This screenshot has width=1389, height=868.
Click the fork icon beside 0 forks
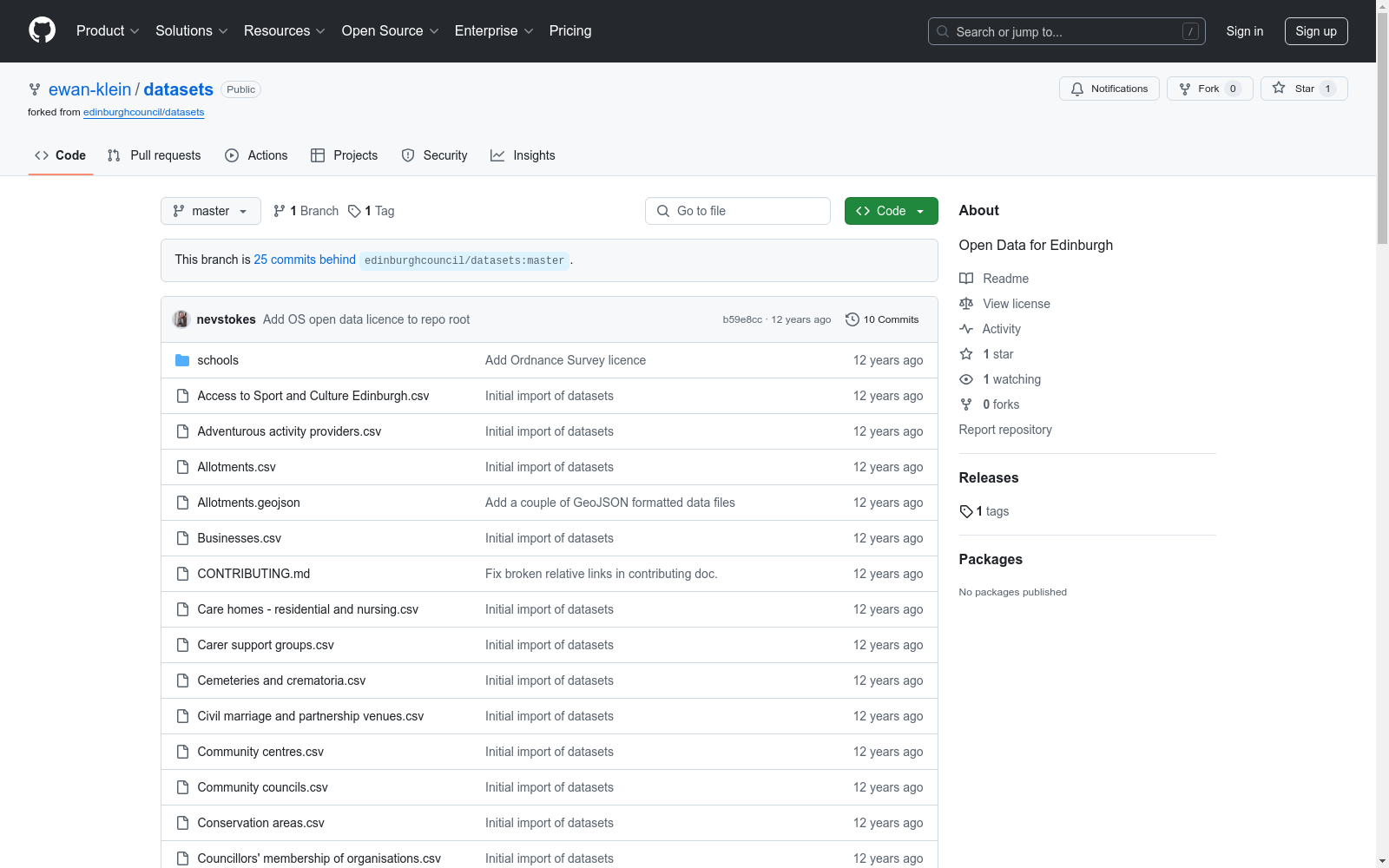point(966,404)
